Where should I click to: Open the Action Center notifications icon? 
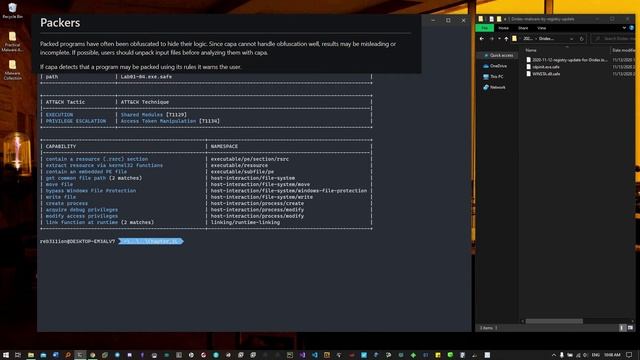[629, 355]
